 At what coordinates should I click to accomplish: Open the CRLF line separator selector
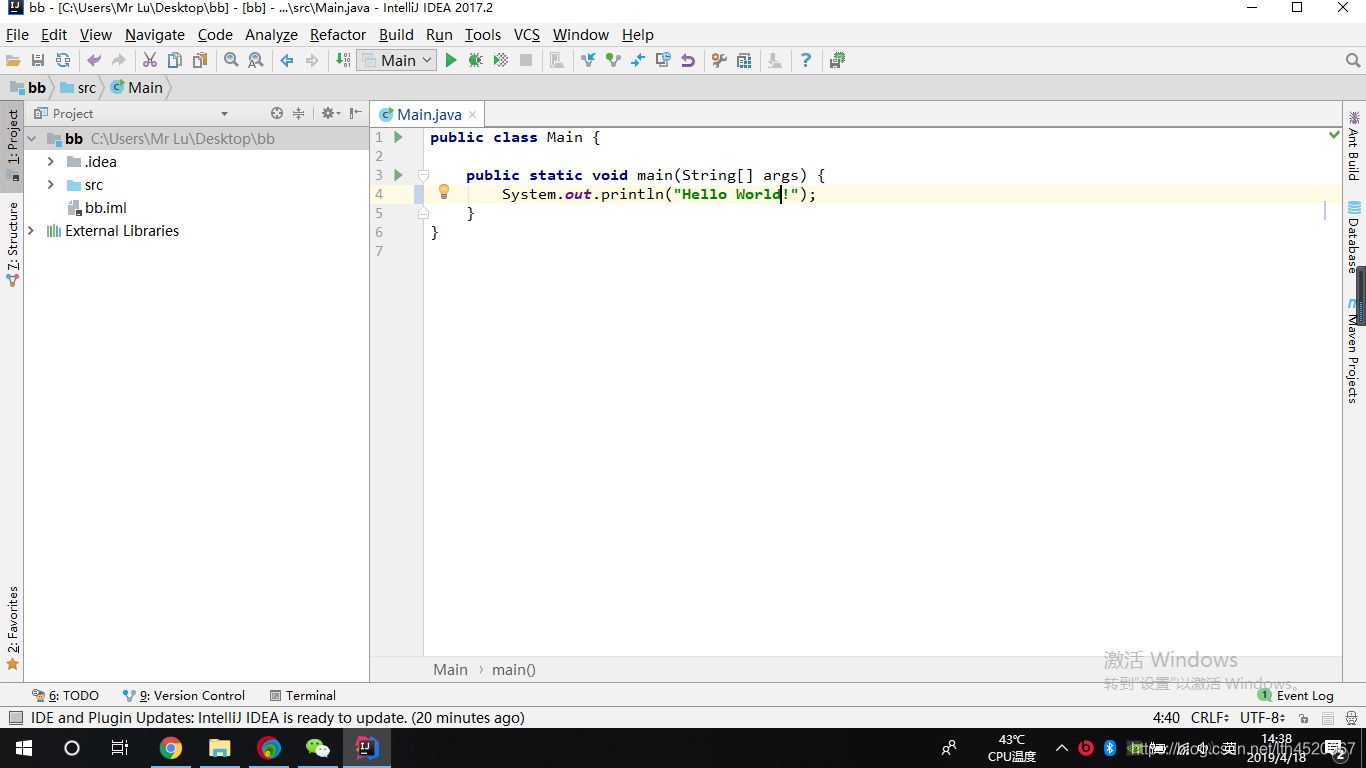pyautogui.click(x=1210, y=718)
